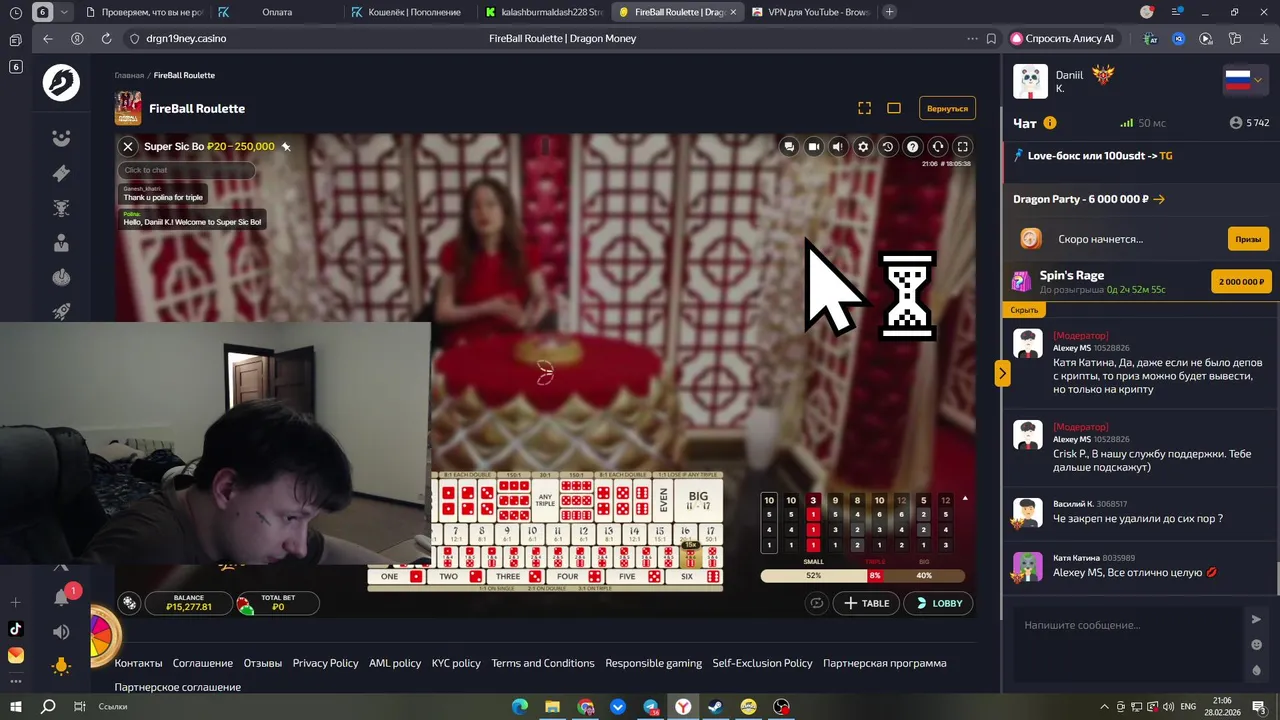Go back with the browser back arrow
The image size is (1280, 720).
point(48,39)
